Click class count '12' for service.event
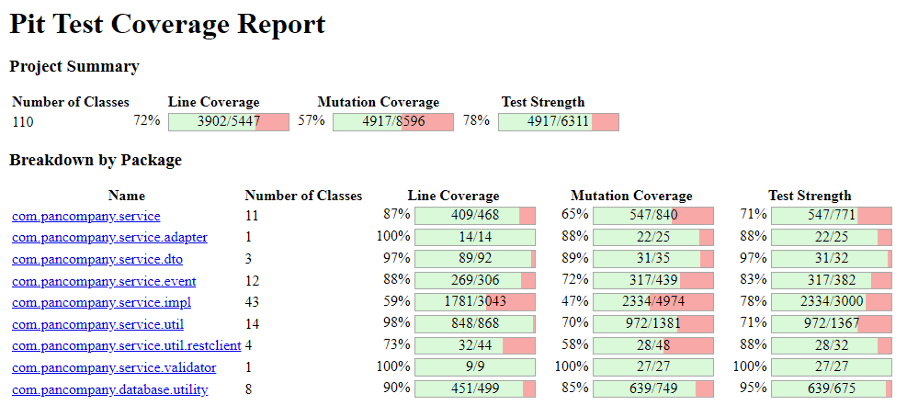Image resolution: width=908 pixels, height=406 pixels. click(x=252, y=281)
